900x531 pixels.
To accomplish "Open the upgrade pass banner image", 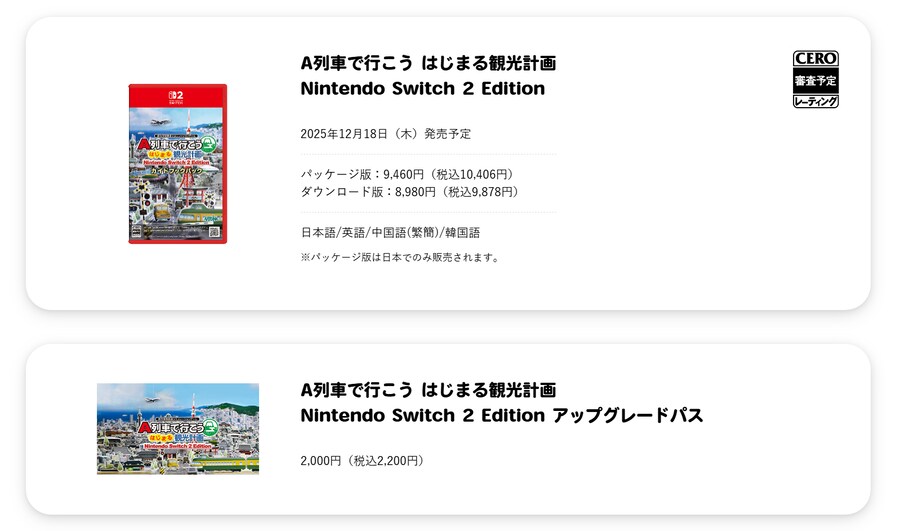I will 177,428.
